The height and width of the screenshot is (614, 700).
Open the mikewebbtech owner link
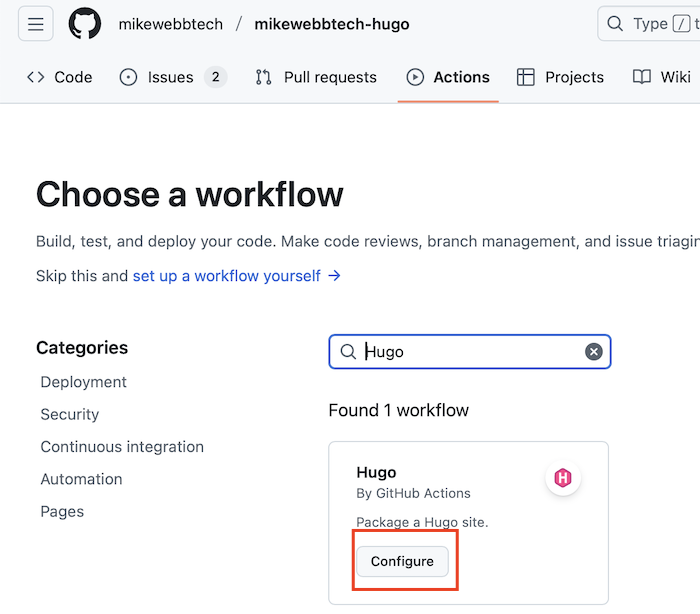click(x=171, y=24)
